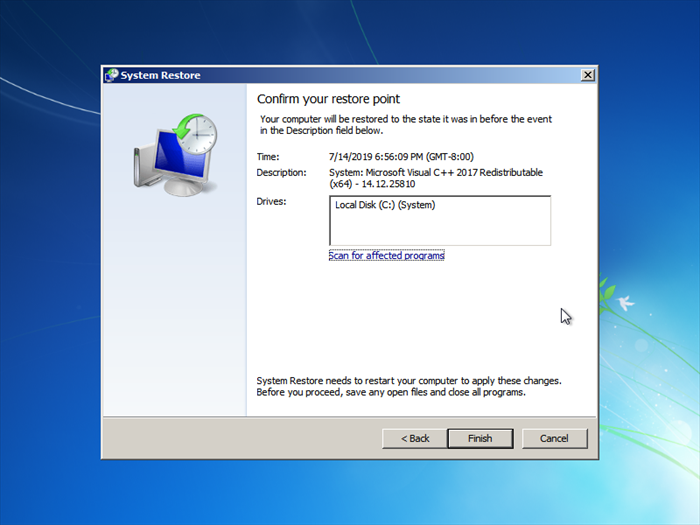Click the computer and clock restore illustration
700x525 pixels.
click(176, 155)
